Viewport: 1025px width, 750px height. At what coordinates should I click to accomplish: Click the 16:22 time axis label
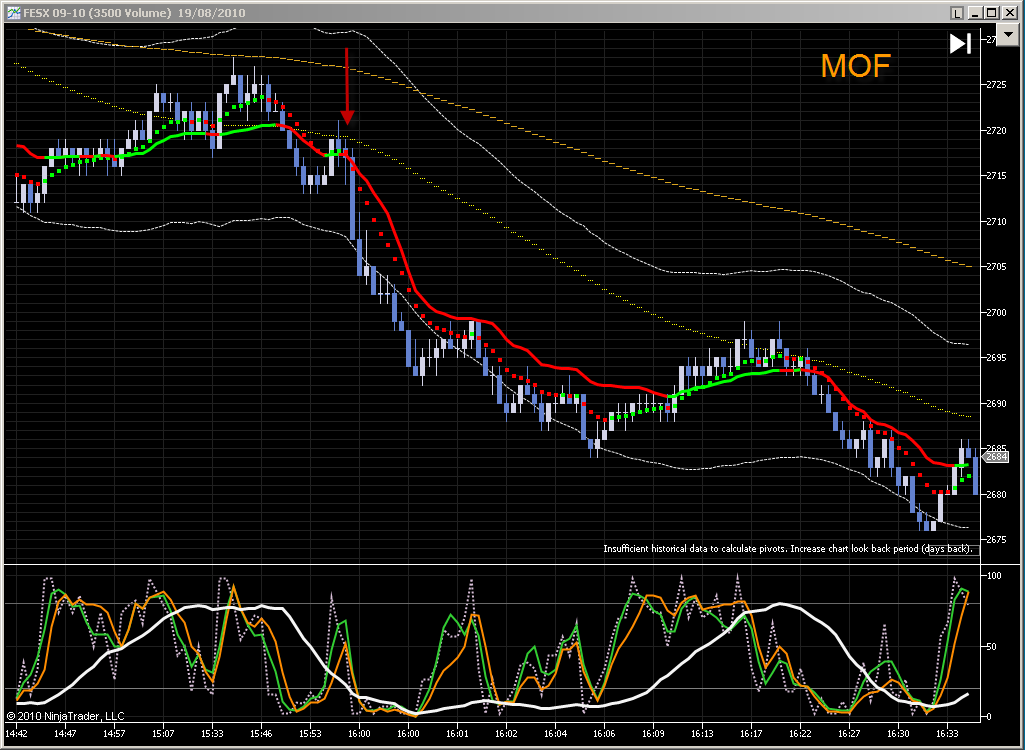tap(801, 734)
